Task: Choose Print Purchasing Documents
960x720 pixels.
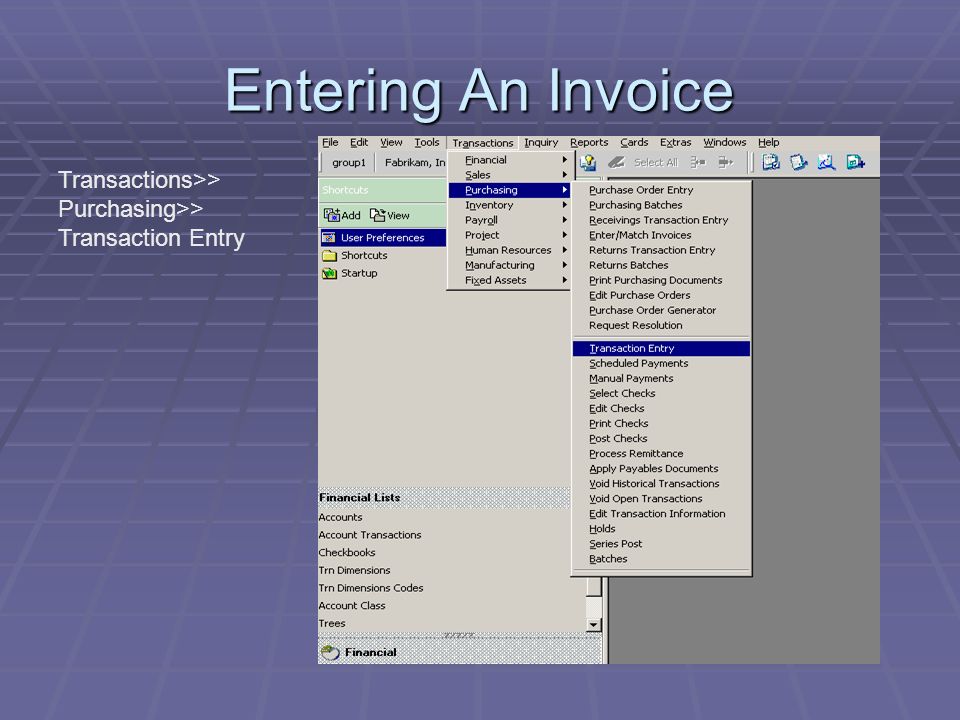Action: click(x=661, y=280)
